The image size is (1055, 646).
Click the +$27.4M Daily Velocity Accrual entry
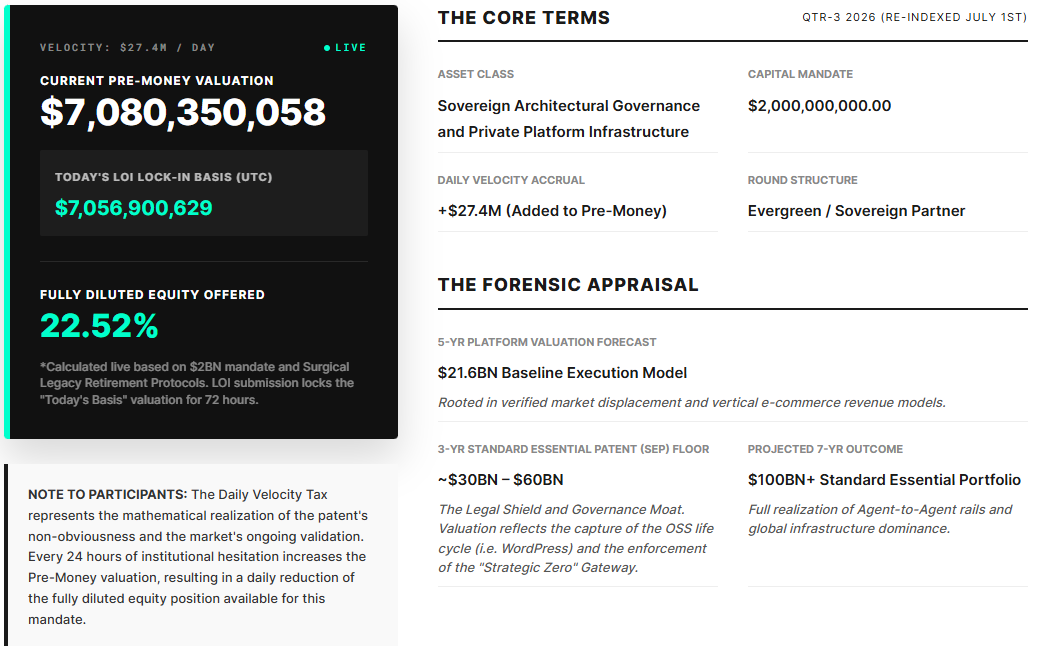(x=552, y=211)
